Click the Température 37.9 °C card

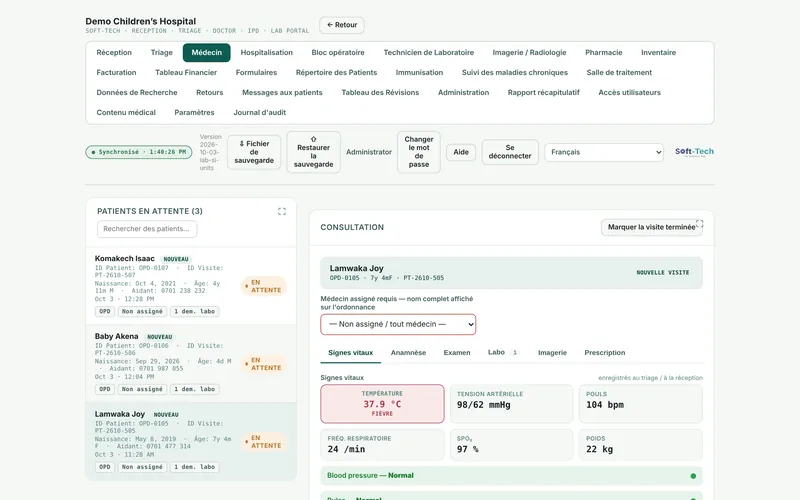pyautogui.click(x=382, y=404)
